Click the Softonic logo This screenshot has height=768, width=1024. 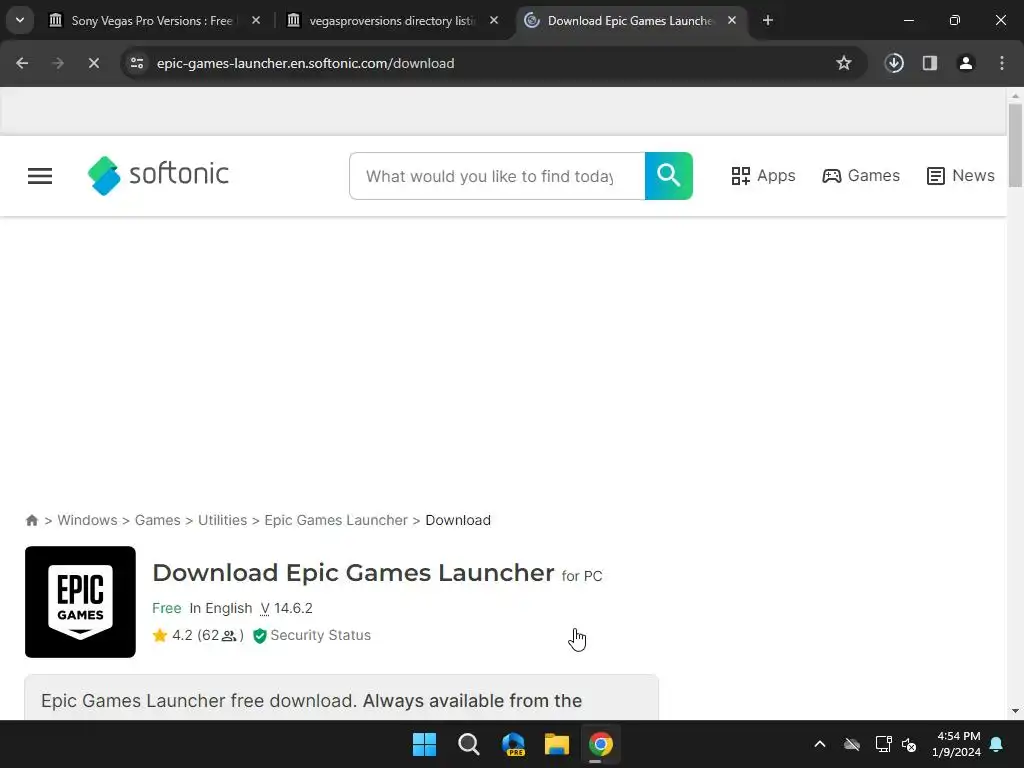158,175
